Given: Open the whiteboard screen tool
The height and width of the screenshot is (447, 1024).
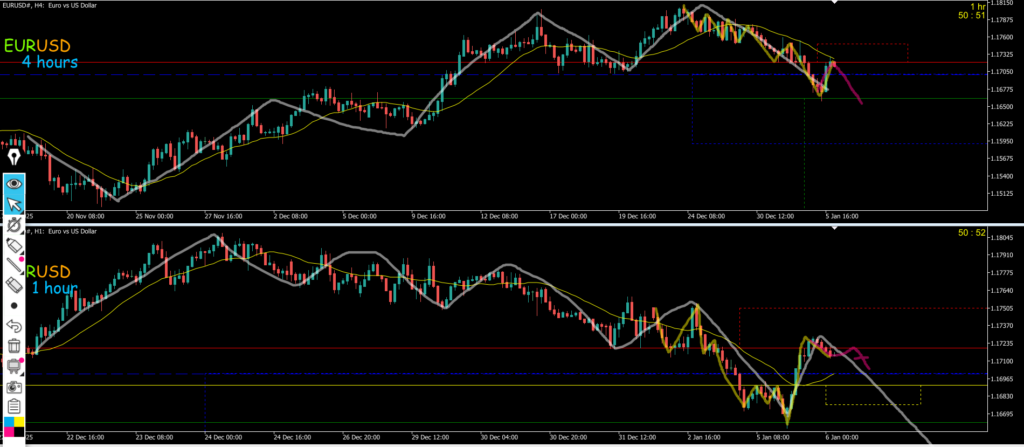Looking at the screenshot, I should point(15,366).
